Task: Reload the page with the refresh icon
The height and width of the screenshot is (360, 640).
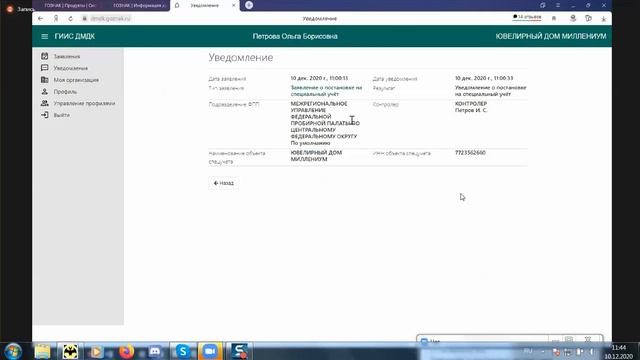Action: coord(71,18)
